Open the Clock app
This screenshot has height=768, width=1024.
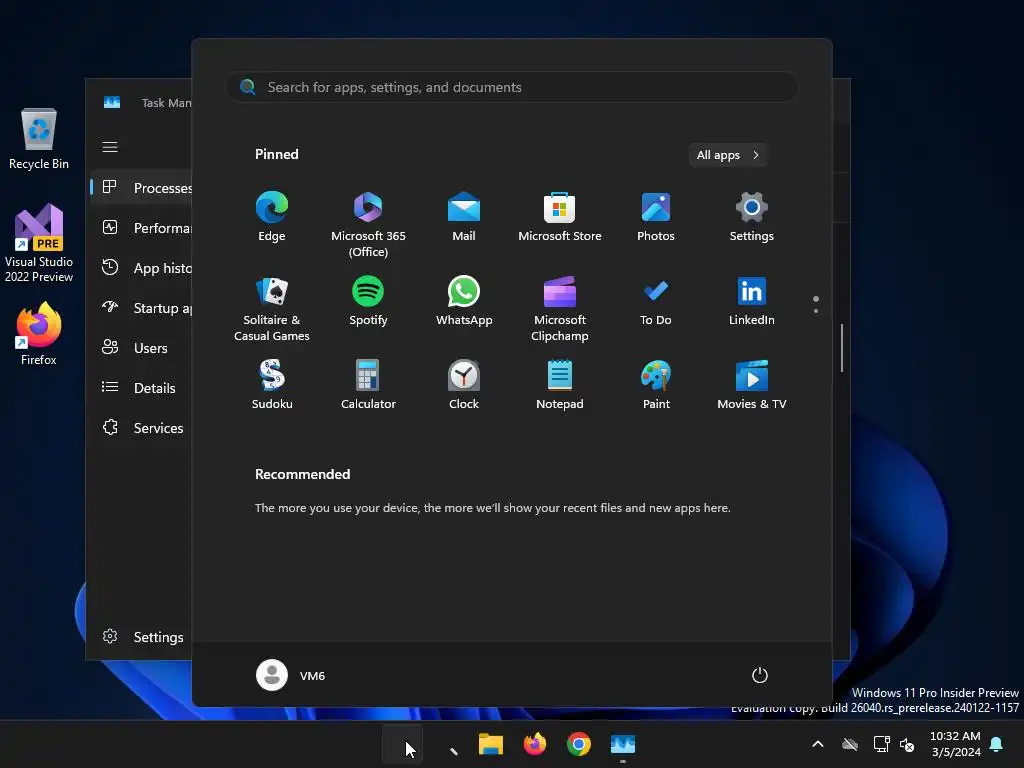coord(464,385)
